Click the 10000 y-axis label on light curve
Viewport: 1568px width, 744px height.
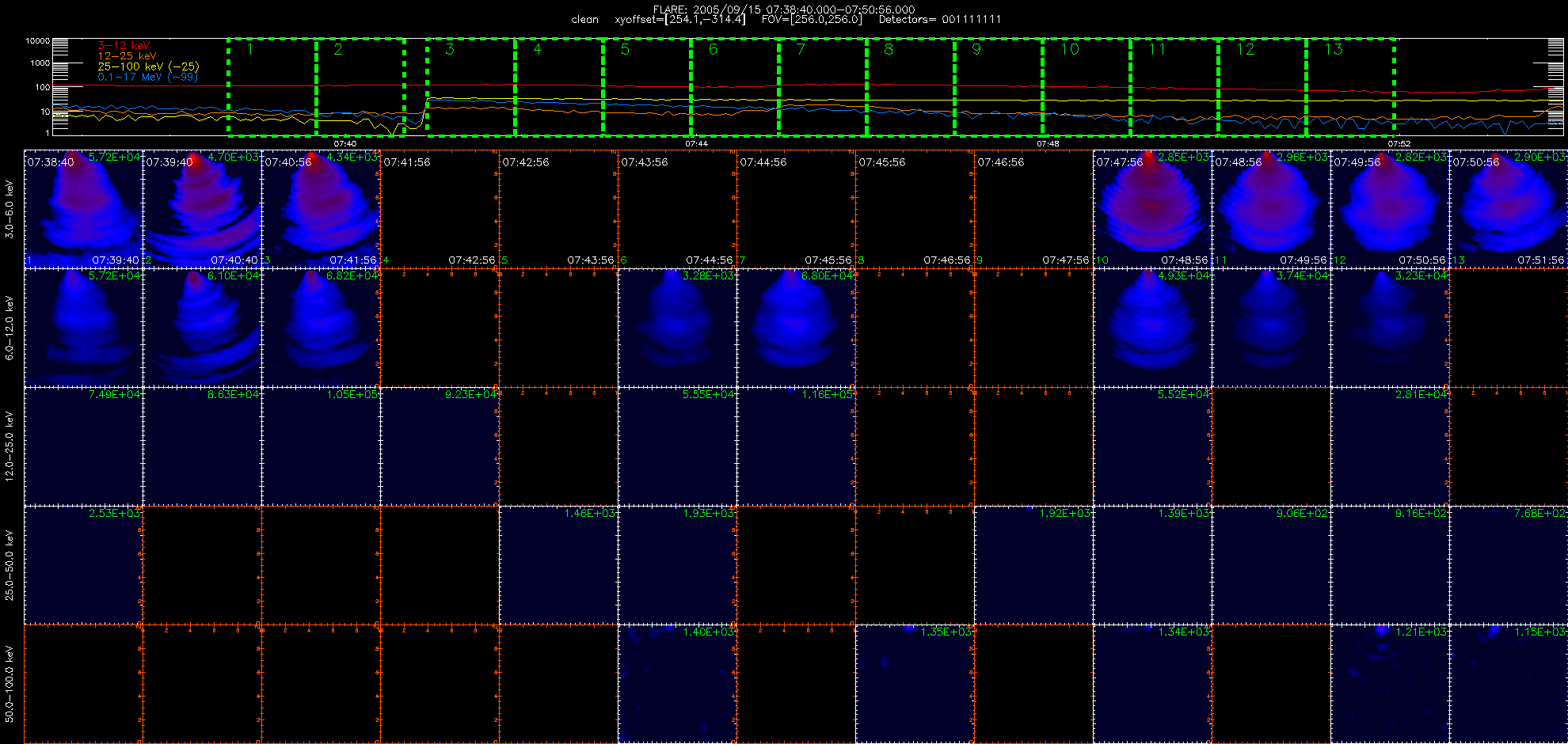[38, 40]
